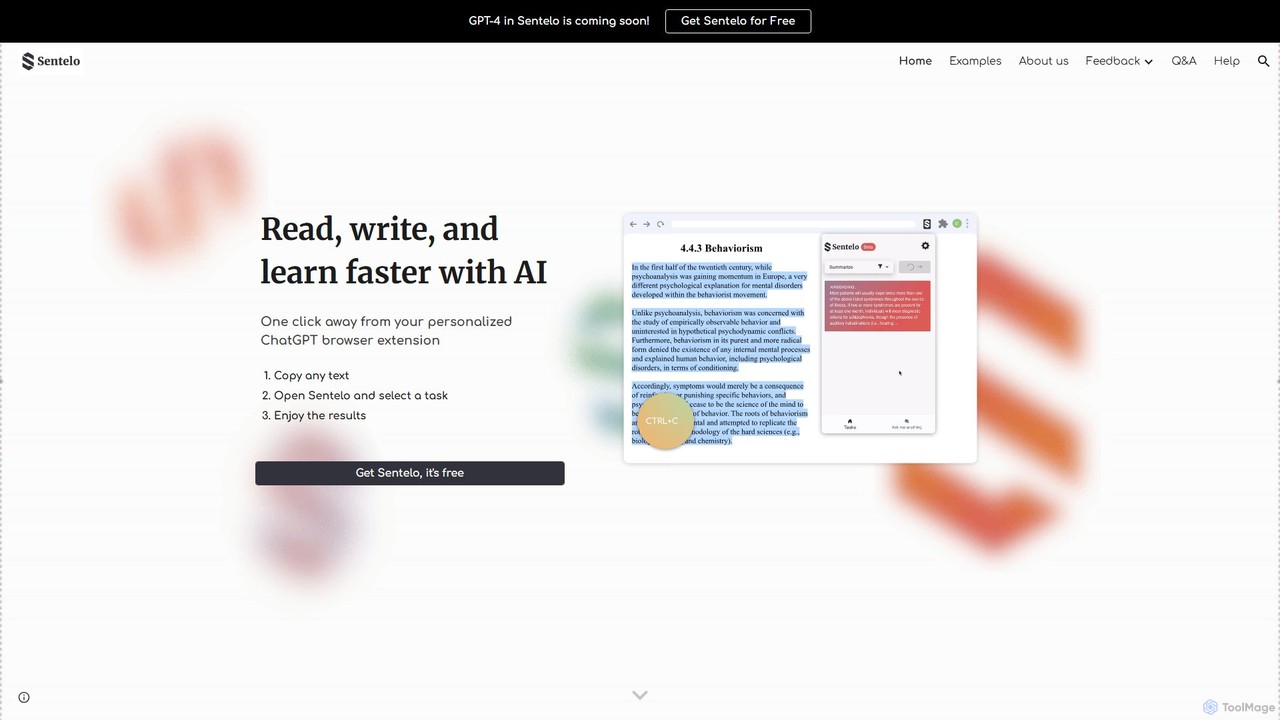
Task: Click the info circle icon at bottom left
Action: point(24,697)
